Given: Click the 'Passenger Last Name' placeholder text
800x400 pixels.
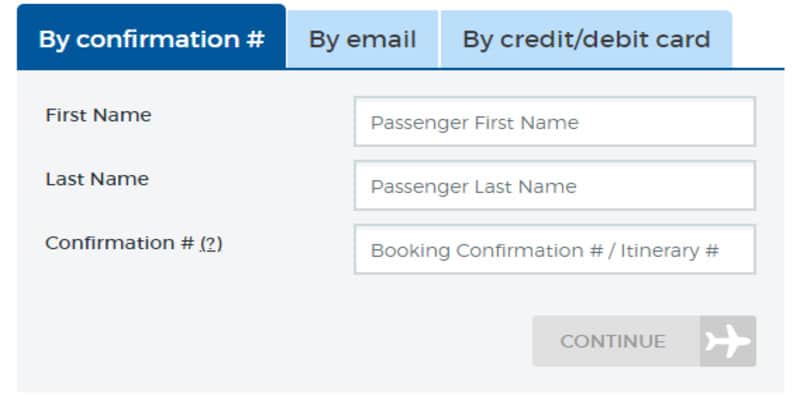Looking at the screenshot, I should 473,187.
